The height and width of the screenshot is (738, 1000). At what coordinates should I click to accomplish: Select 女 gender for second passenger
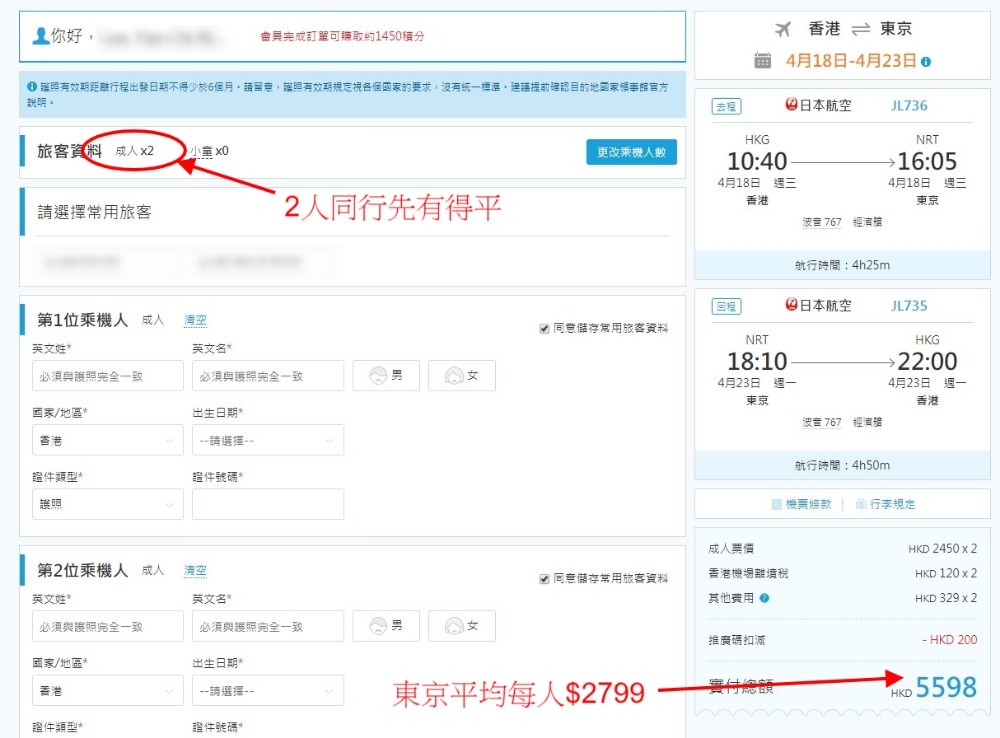pyautogui.click(x=462, y=626)
